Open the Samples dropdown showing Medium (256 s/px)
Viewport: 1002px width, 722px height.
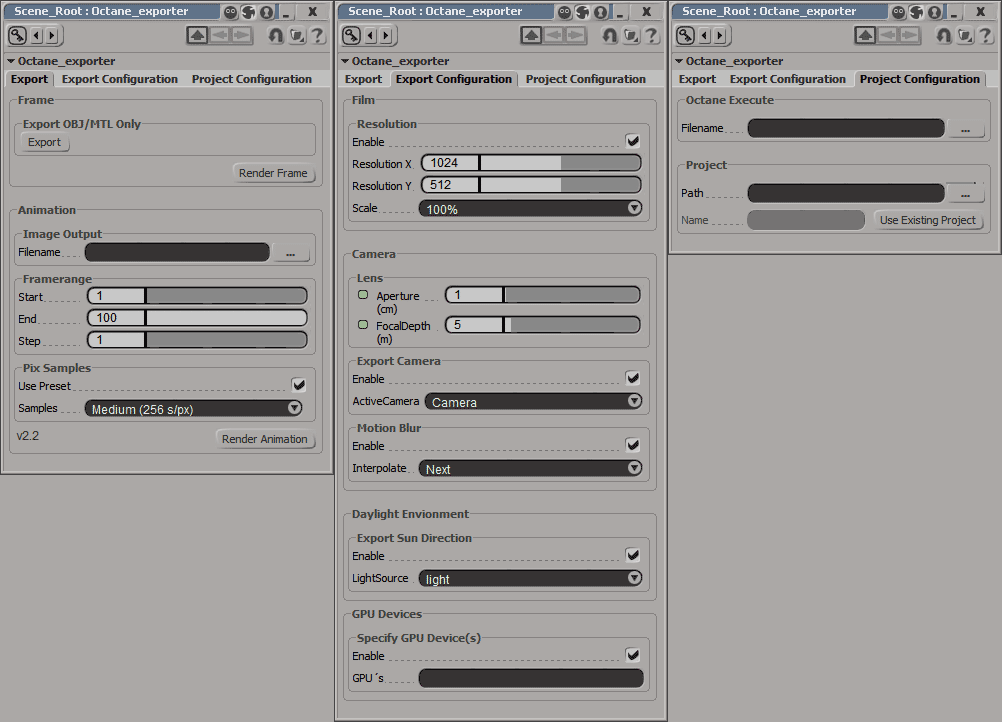(x=194, y=408)
